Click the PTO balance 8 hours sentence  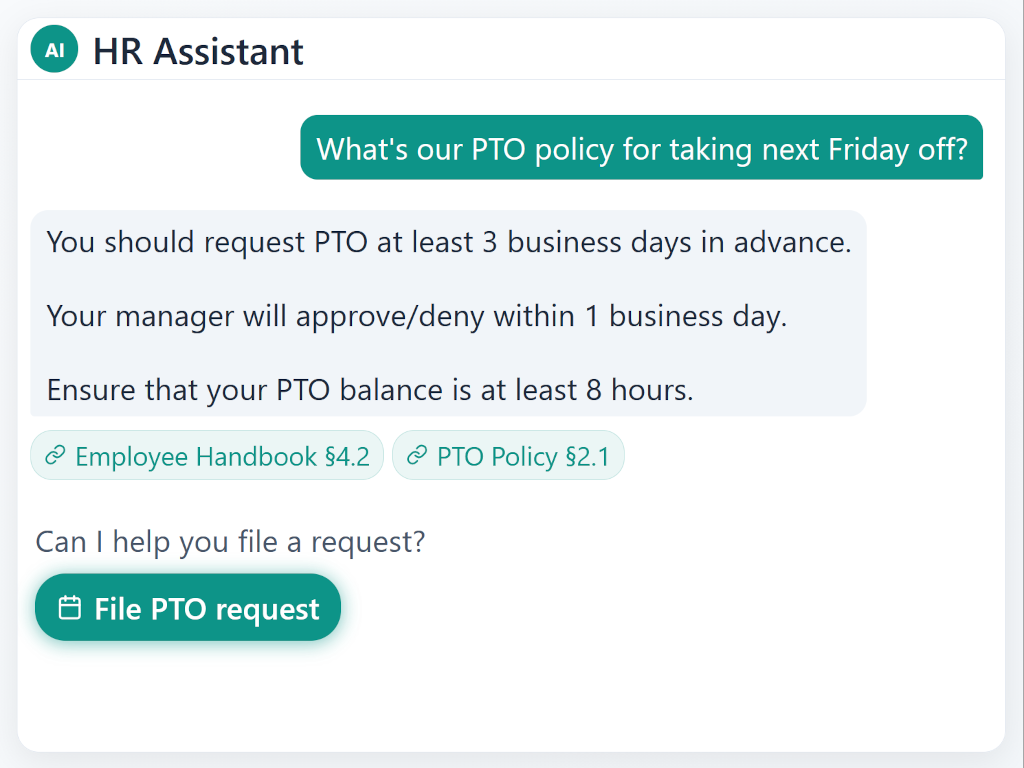point(369,389)
